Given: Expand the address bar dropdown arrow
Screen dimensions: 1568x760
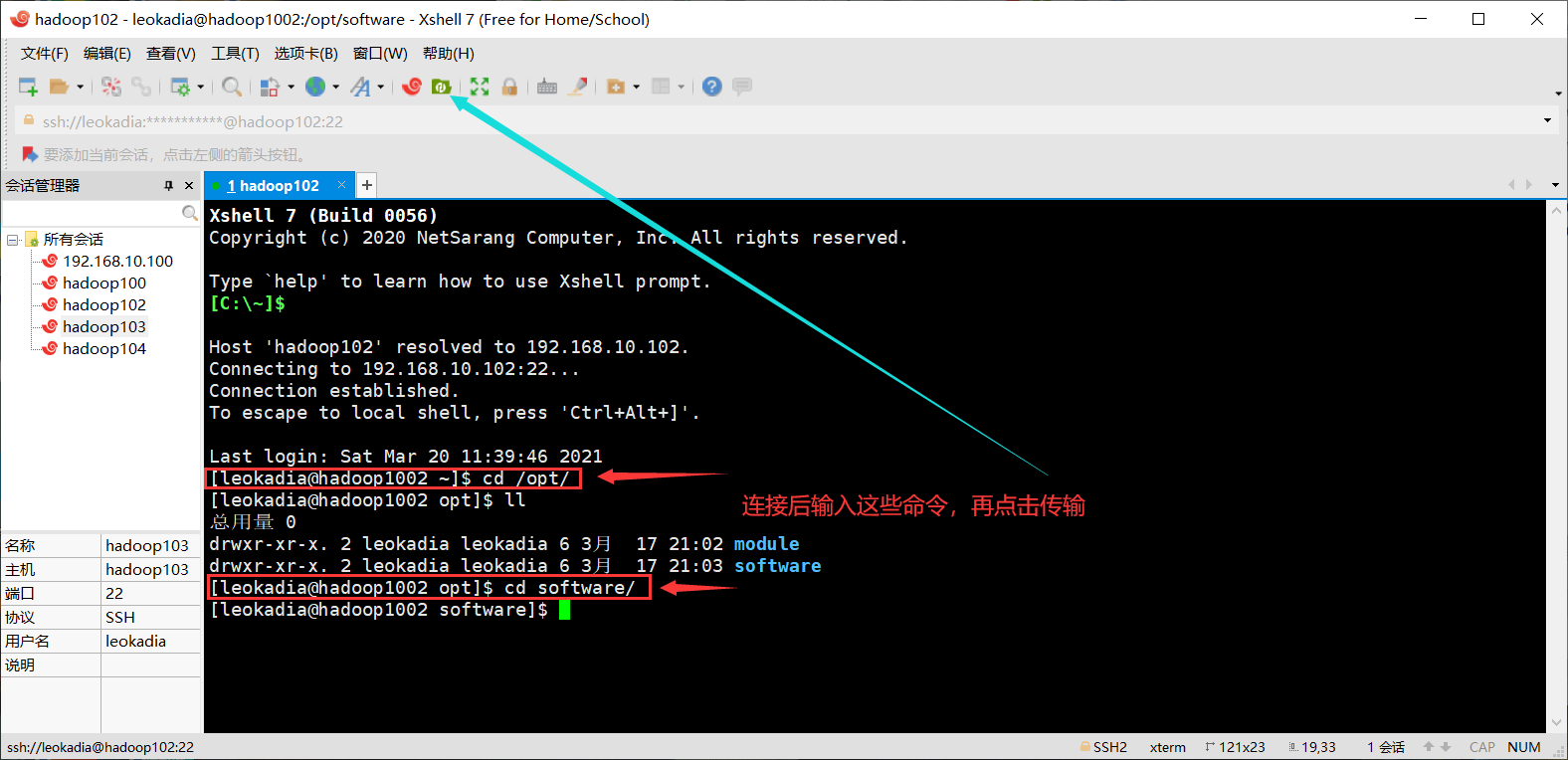Looking at the screenshot, I should click(1547, 121).
